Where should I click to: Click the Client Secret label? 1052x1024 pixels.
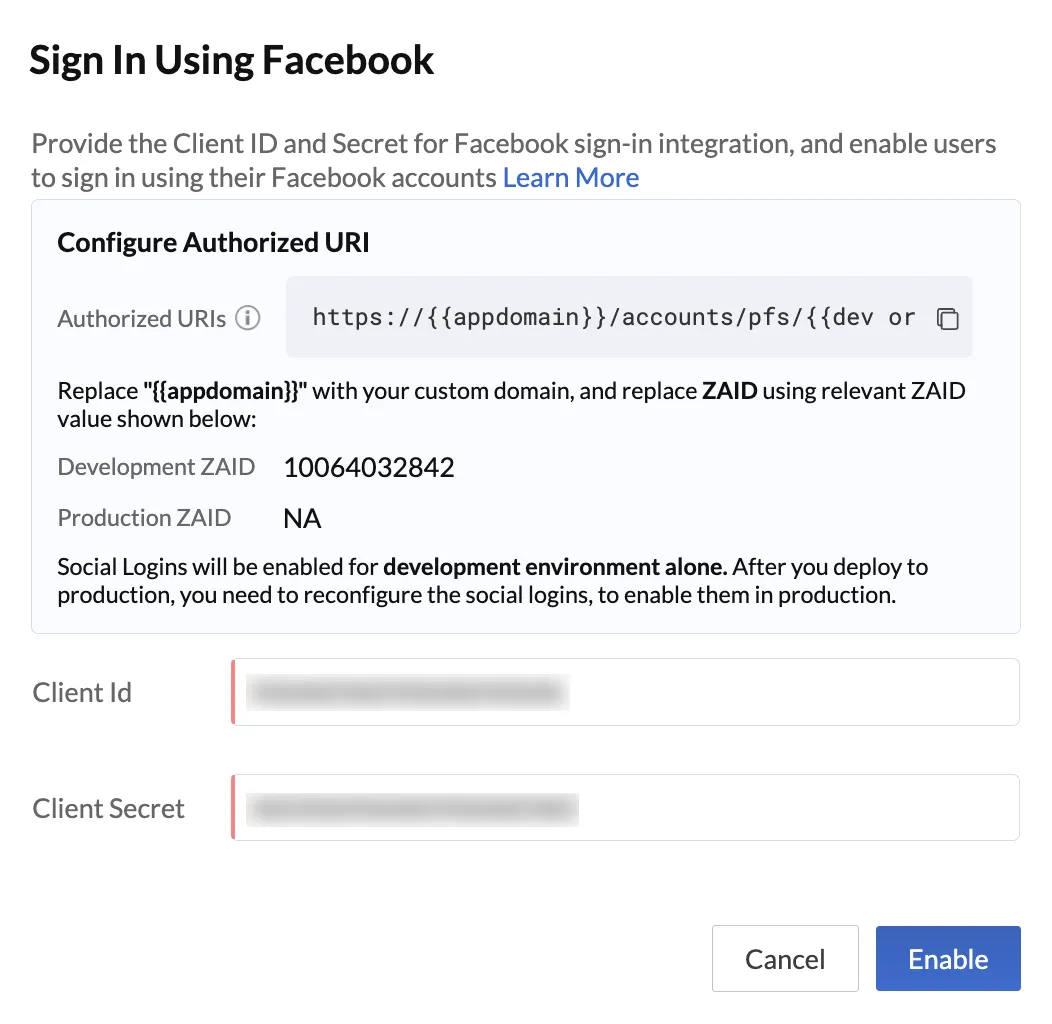[x=108, y=808]
